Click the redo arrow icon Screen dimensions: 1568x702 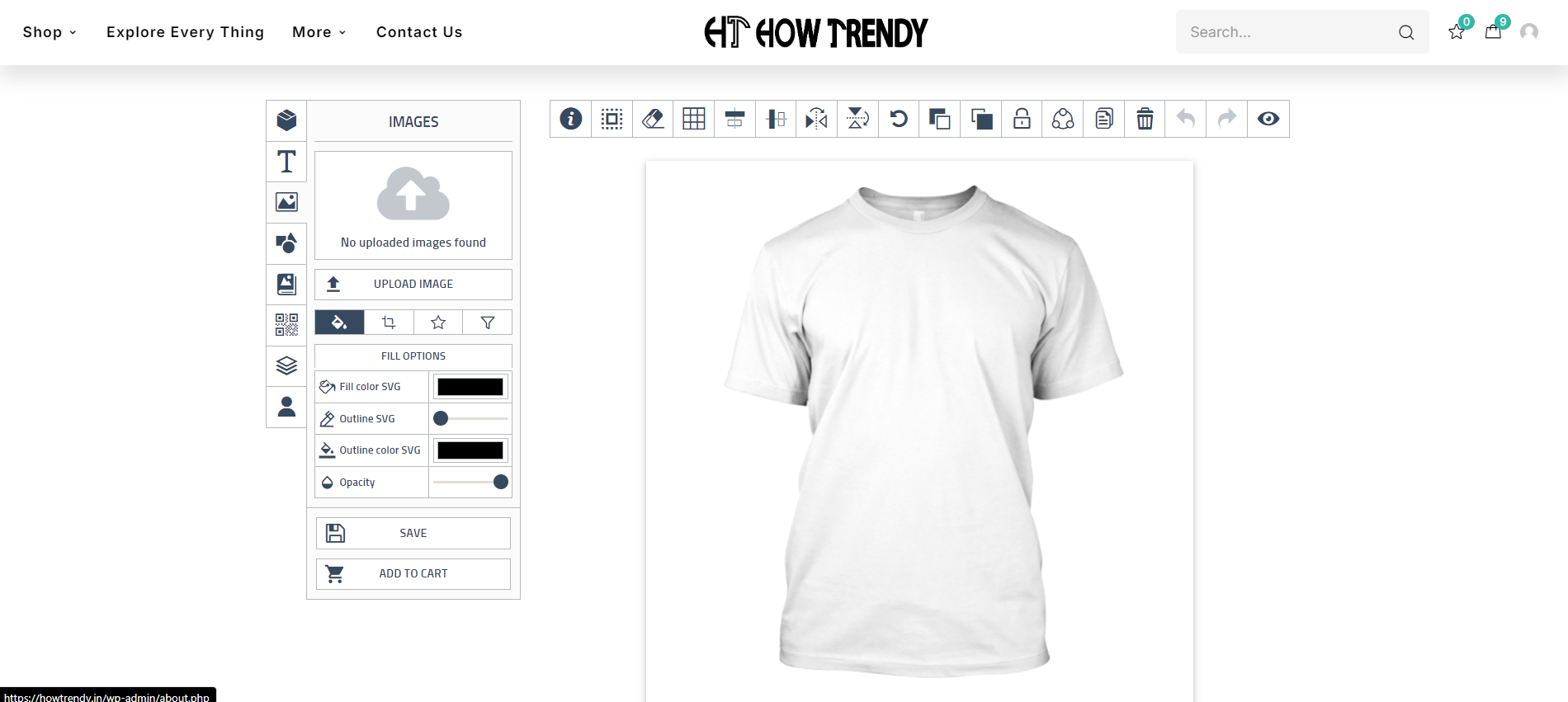1227,119
